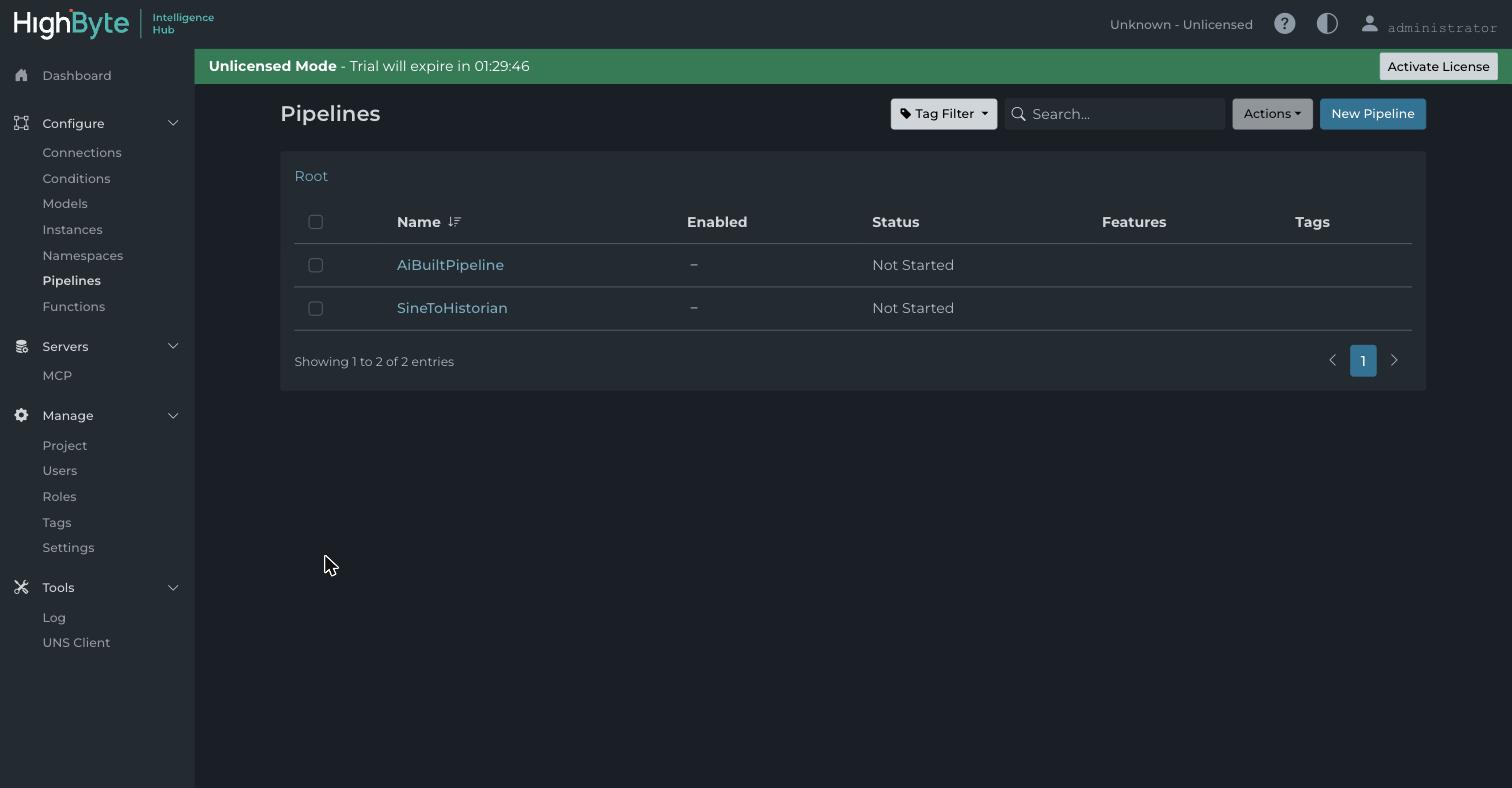Toggle the dark/light theme contrast icon
This screenshot has width=1512, height=788.
1327,24
